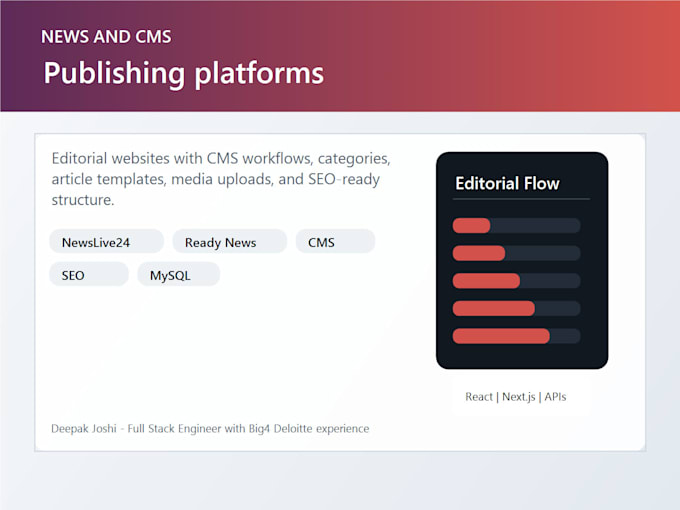
Task: Click the shortest Editorial Flow progress bar
Action: [517, 226]
